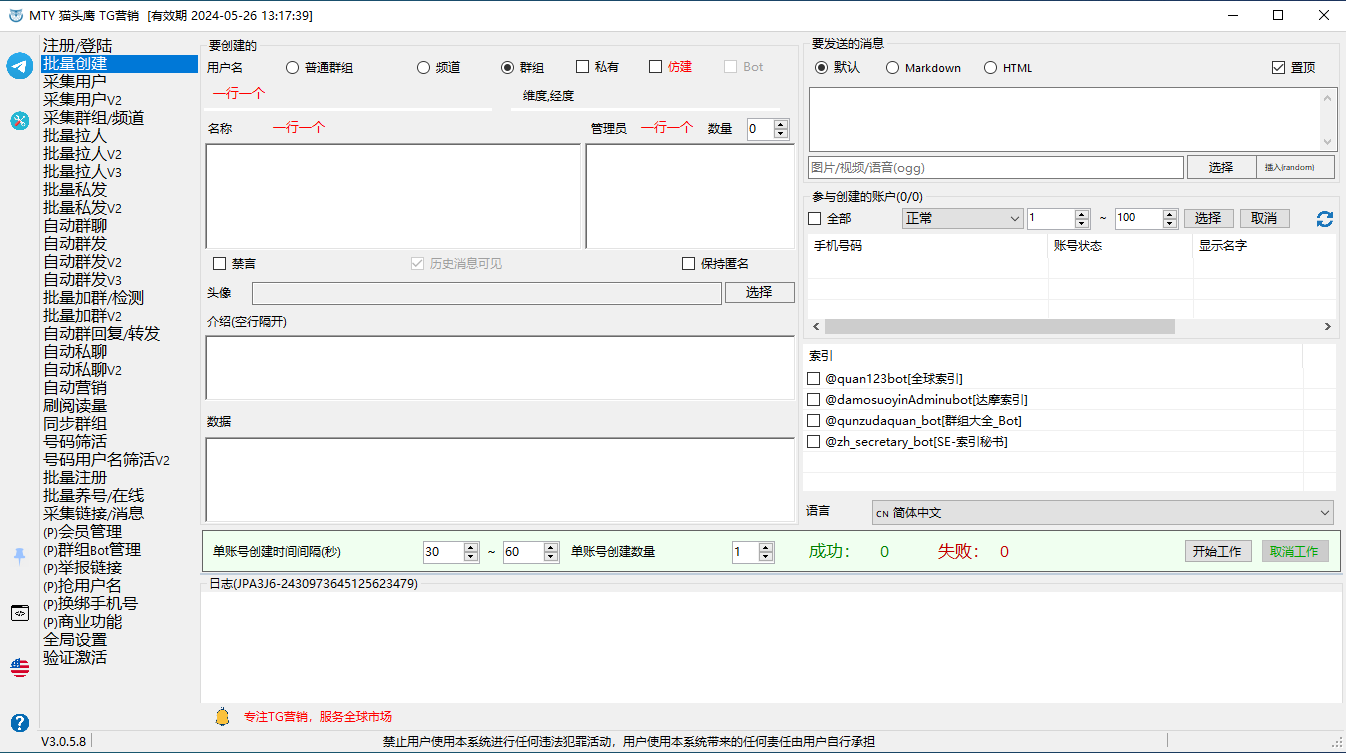
Task: Open the 正常 account status dropdown
Action: pos(962,218)
